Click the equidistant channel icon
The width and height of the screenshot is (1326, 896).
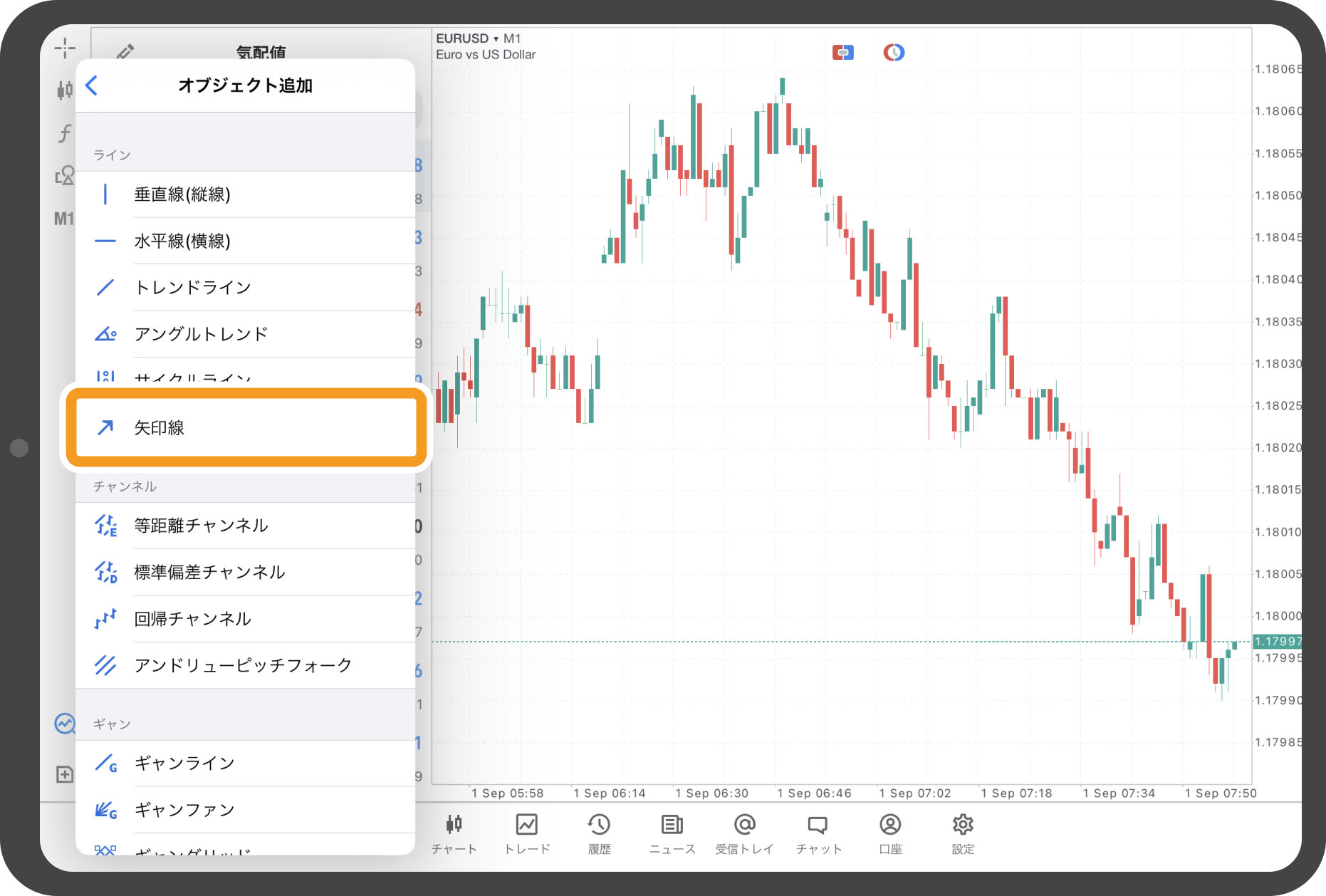[x=106, y=526]
